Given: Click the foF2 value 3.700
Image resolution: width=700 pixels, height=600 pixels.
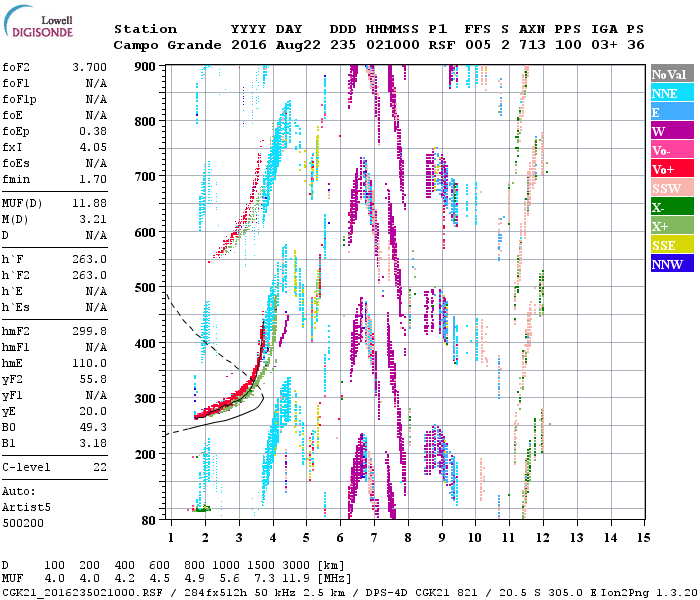Looking at the screenshot, I should 89,67.
